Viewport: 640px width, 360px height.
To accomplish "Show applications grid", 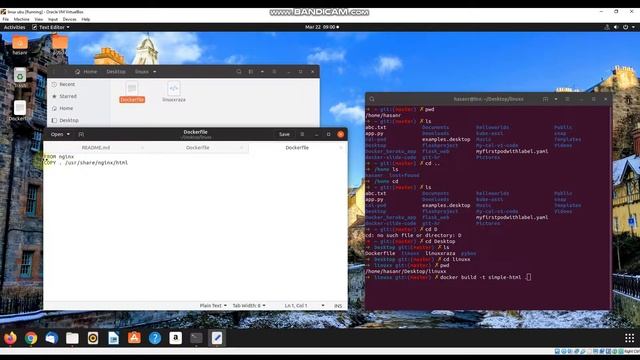I will [x=629, y=338].
